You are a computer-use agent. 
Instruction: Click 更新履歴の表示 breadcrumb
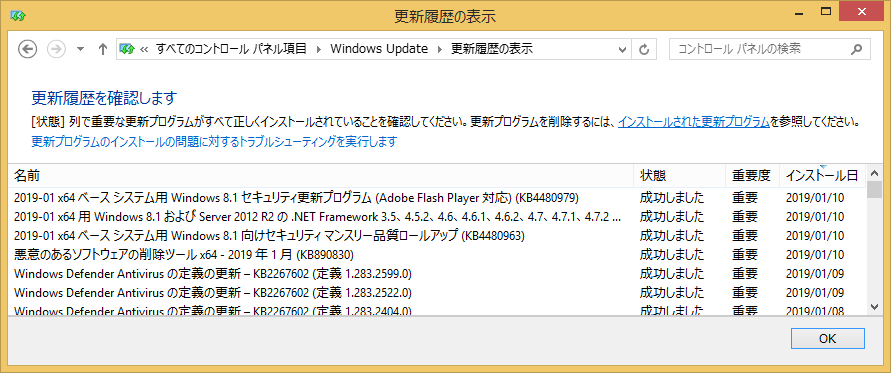[x=492, y=49]
